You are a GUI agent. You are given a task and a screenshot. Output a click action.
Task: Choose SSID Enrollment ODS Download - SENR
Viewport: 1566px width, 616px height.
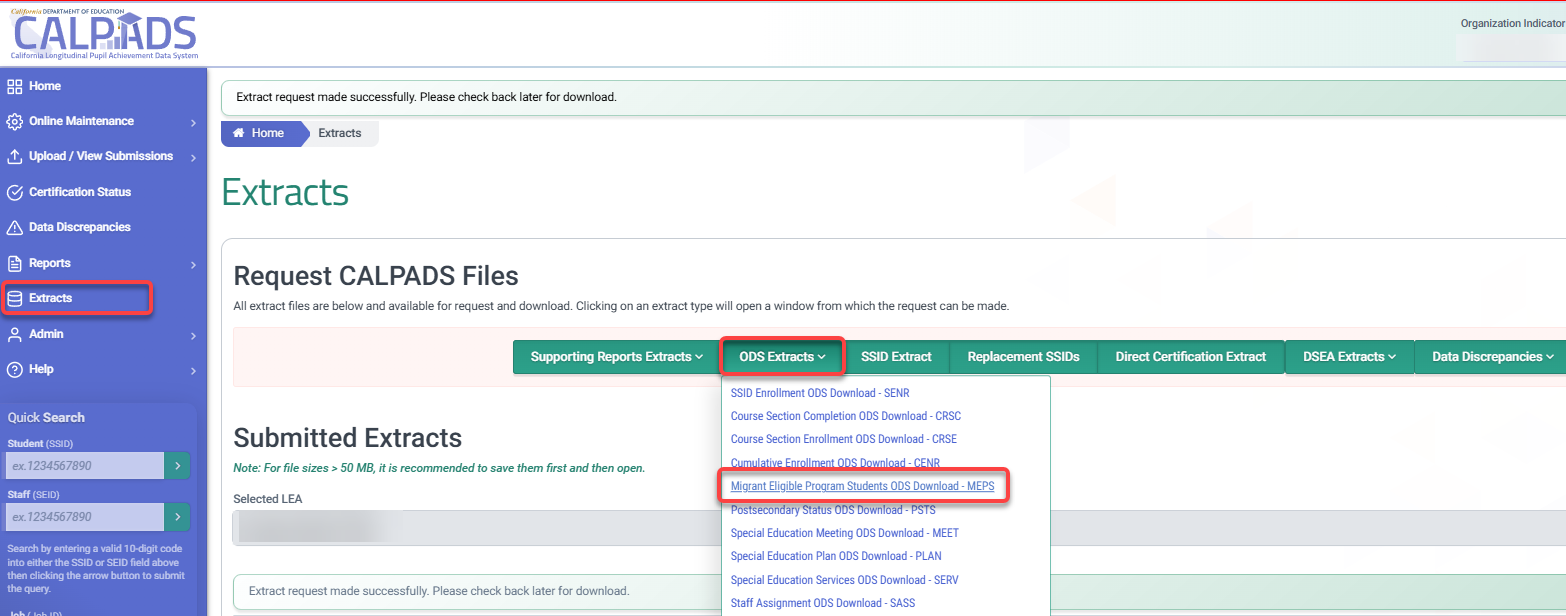(x=820, y=393)
